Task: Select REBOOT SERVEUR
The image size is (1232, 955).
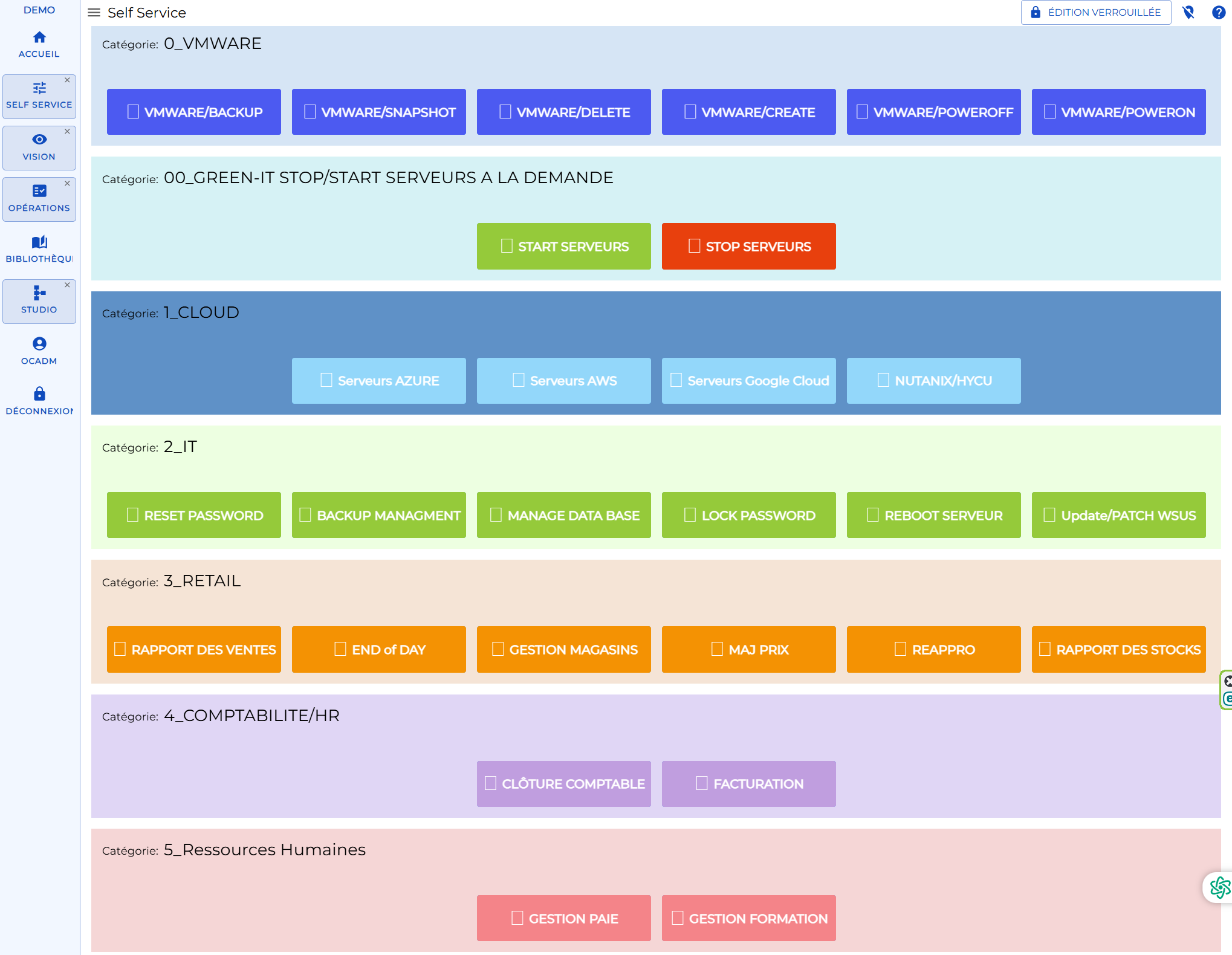Action: (934, 516)
